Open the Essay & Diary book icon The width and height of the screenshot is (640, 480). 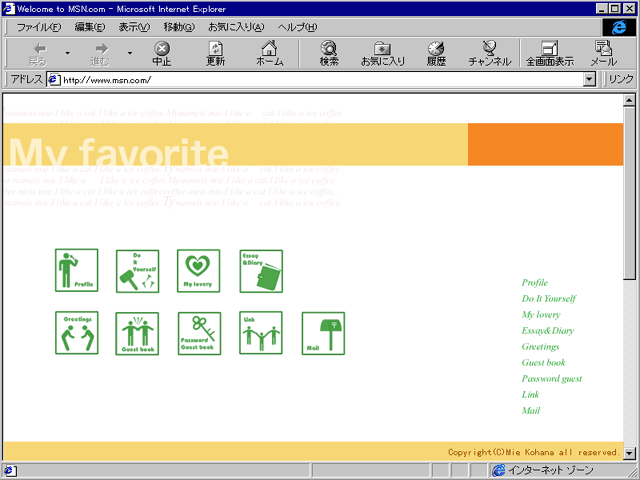(x=261, y=271)
